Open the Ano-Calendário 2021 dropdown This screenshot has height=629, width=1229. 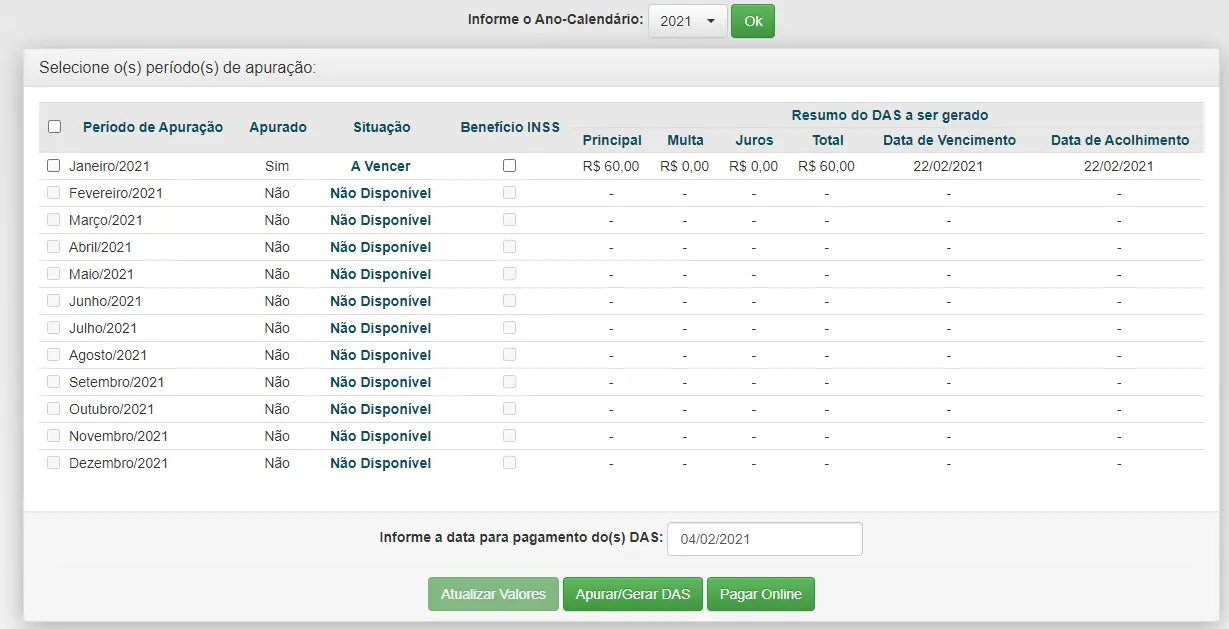tap(687, 21)
